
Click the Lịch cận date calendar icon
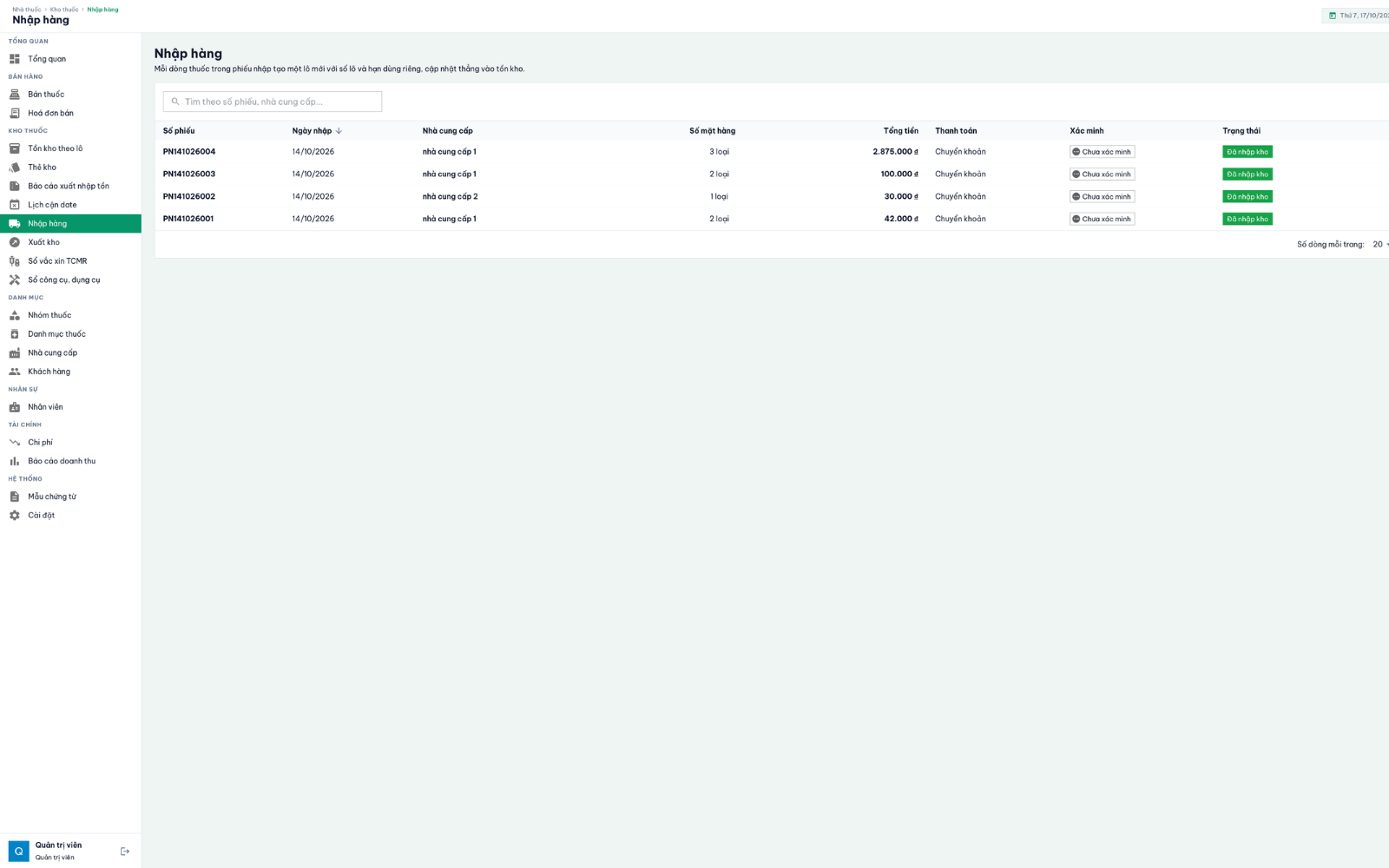click(15, 205)
